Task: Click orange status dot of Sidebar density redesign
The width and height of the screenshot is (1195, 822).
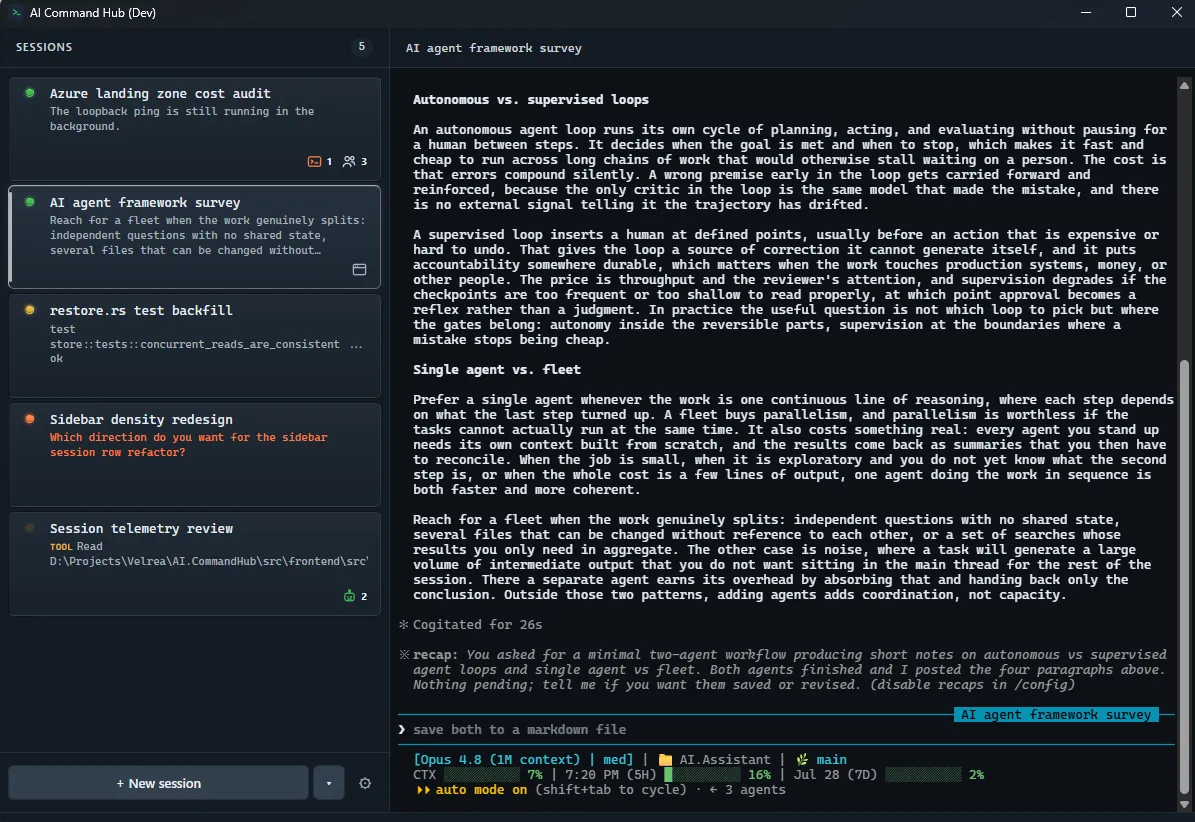Action: pyautogui.click(x=30, y=419)
